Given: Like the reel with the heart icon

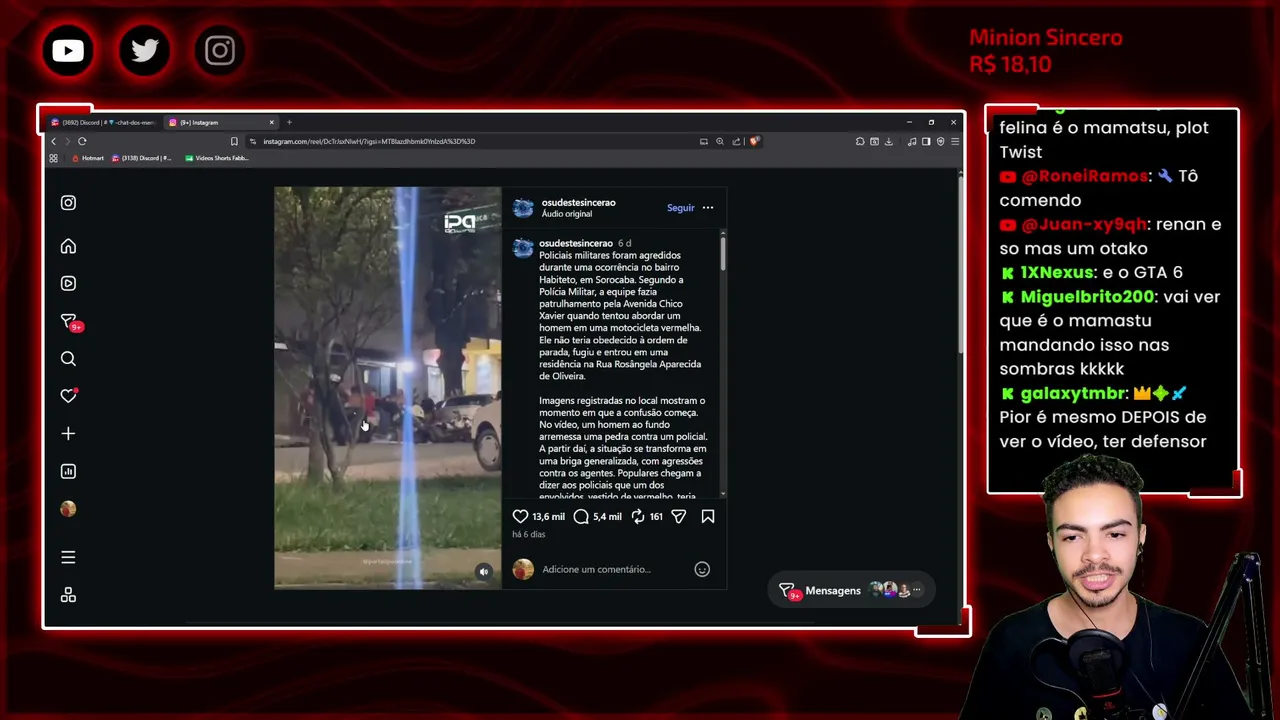Looking at the screenshot, I should point(520,516).
